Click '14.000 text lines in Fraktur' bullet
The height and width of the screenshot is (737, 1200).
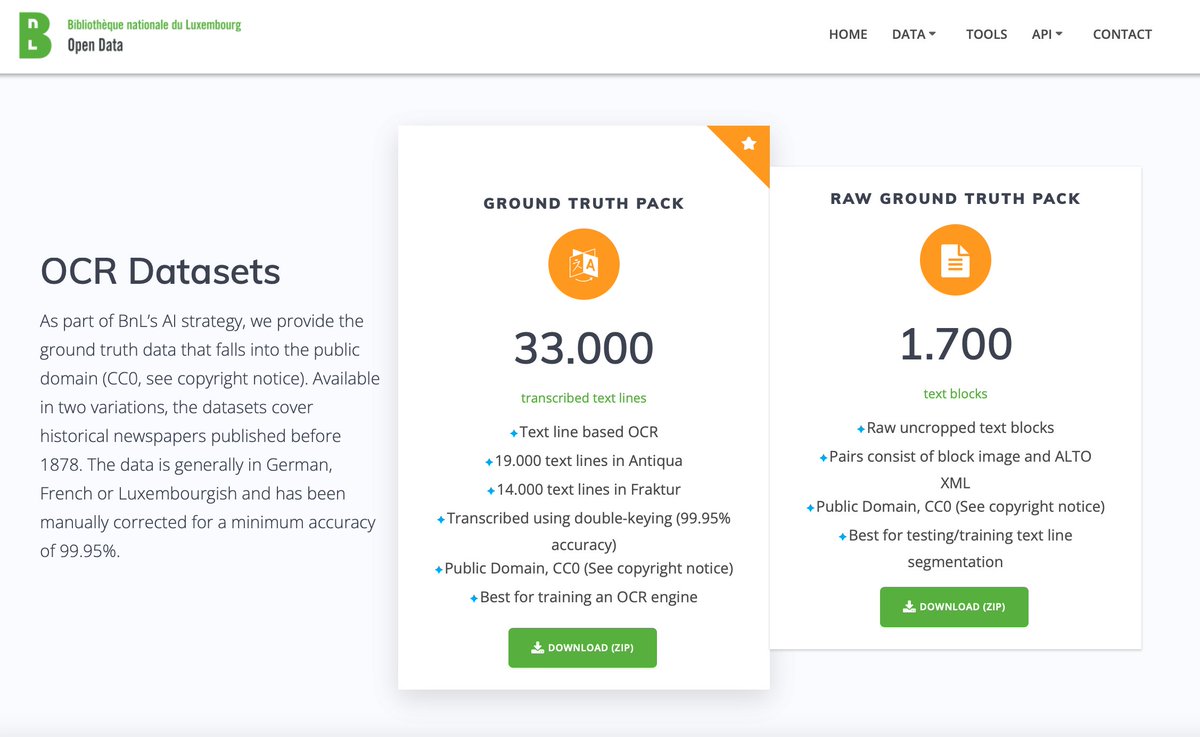point(584,490)
